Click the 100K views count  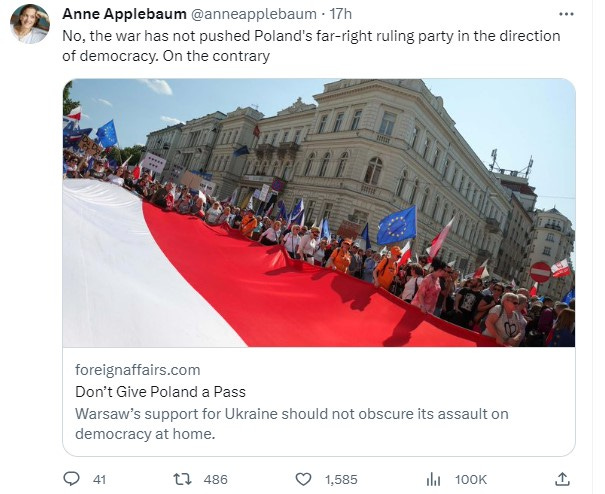pos(471,480)
